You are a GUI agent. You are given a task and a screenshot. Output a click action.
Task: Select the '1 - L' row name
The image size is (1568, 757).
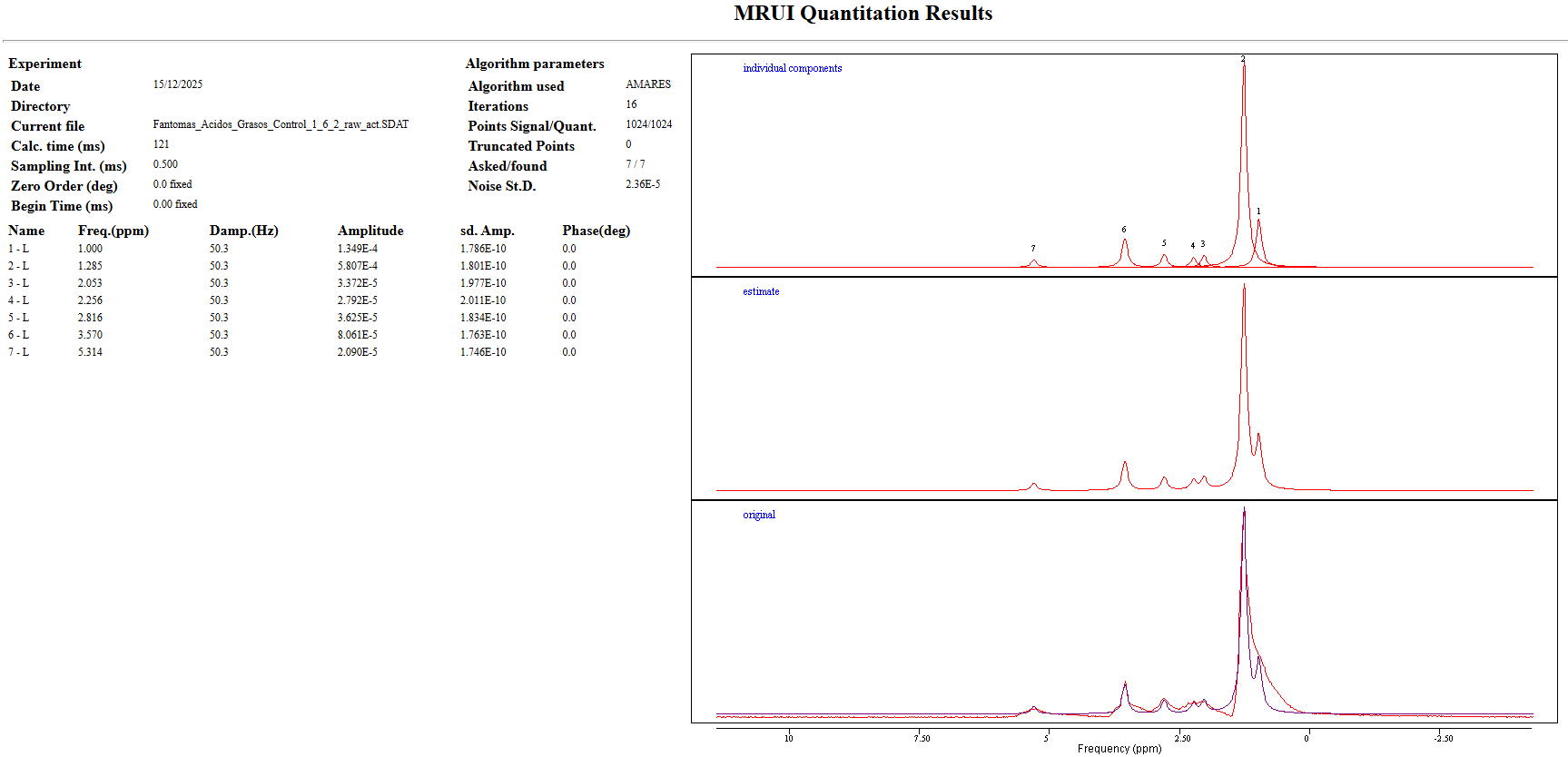19,249
